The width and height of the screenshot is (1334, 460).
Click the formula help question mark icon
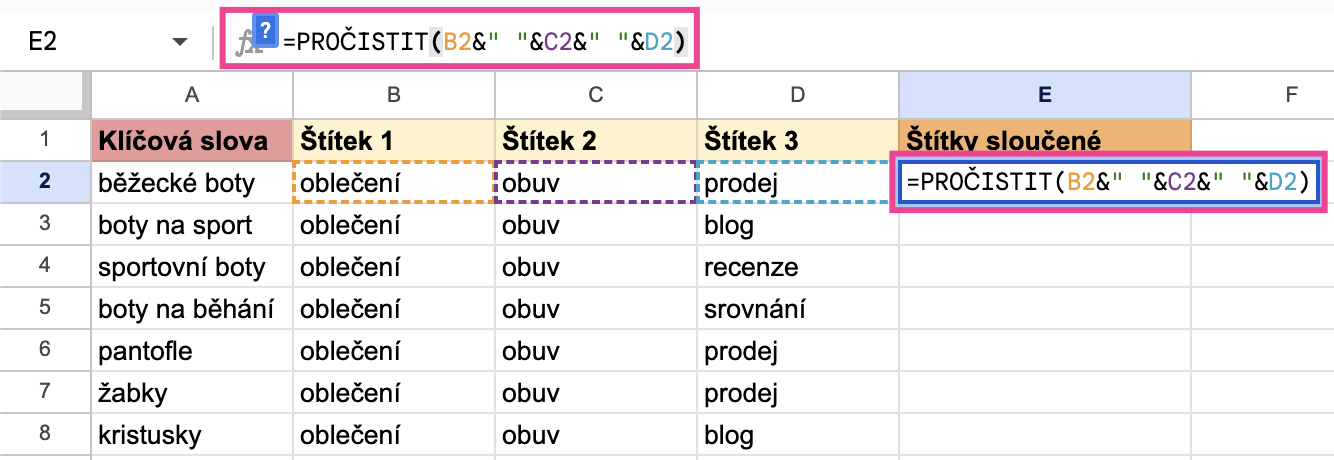pos(264,30)
